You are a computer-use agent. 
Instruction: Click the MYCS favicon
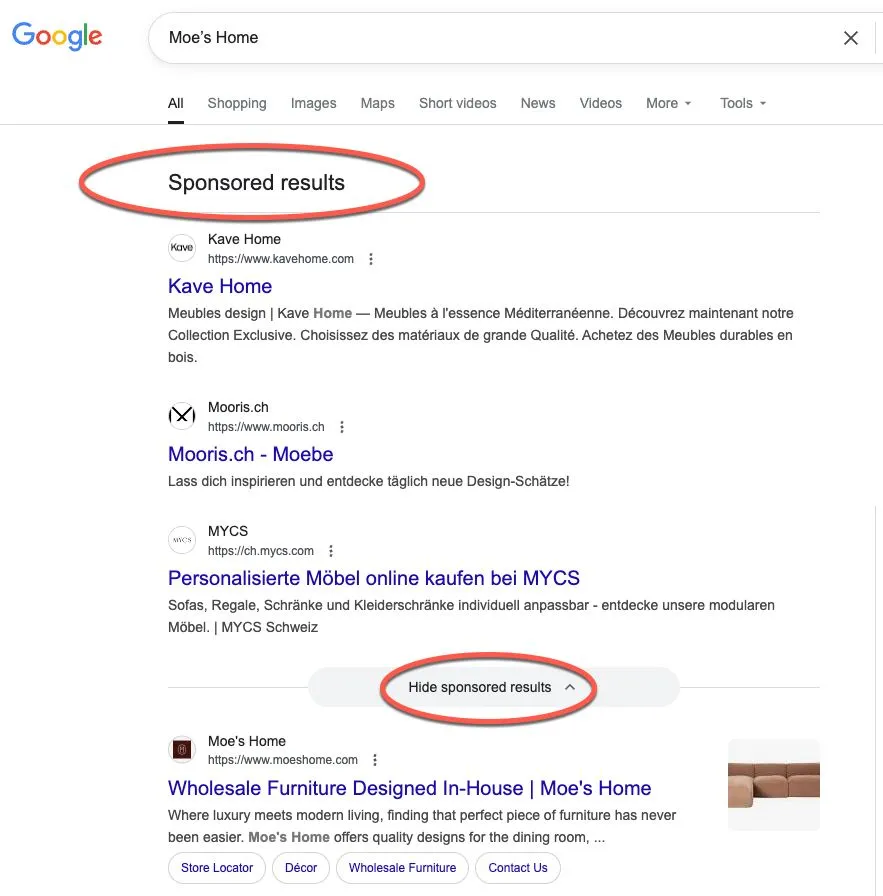tap(182, 540)
